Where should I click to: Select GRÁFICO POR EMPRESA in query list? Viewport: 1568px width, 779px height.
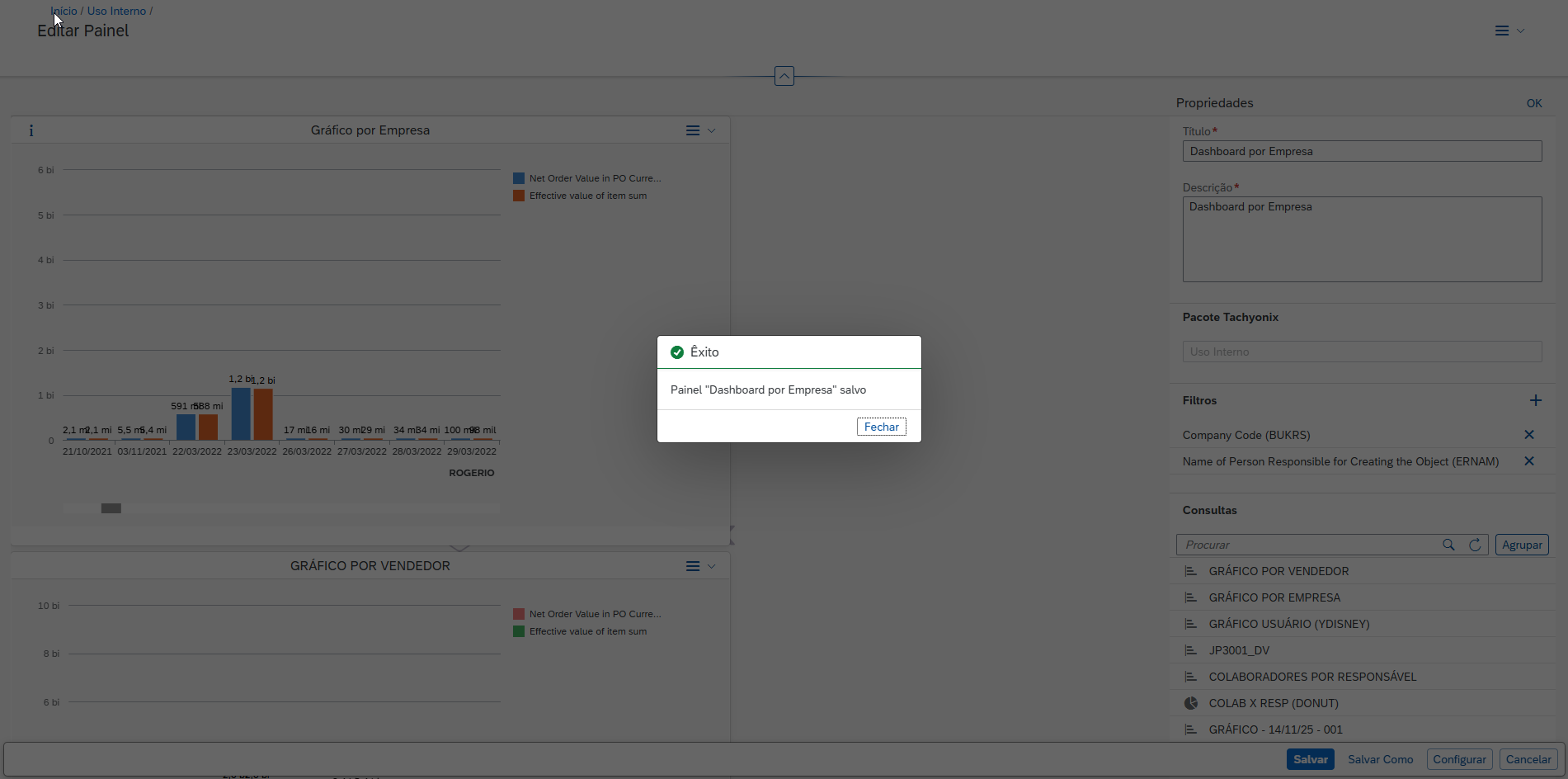click(1274, 597)
